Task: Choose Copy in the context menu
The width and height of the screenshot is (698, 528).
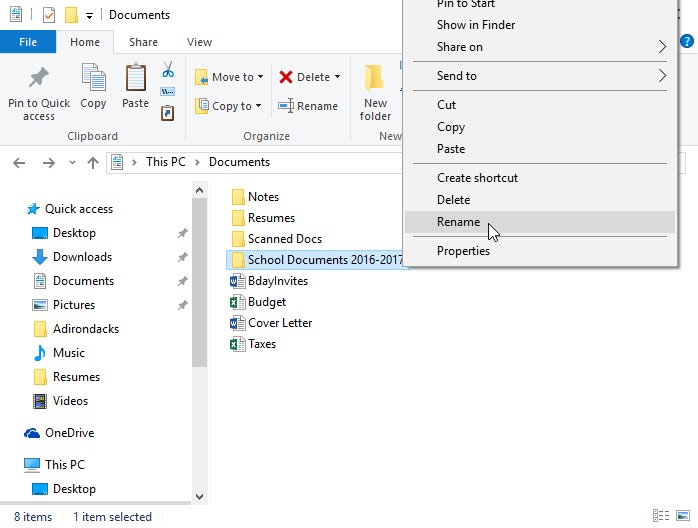Action: tap(540, 127)
